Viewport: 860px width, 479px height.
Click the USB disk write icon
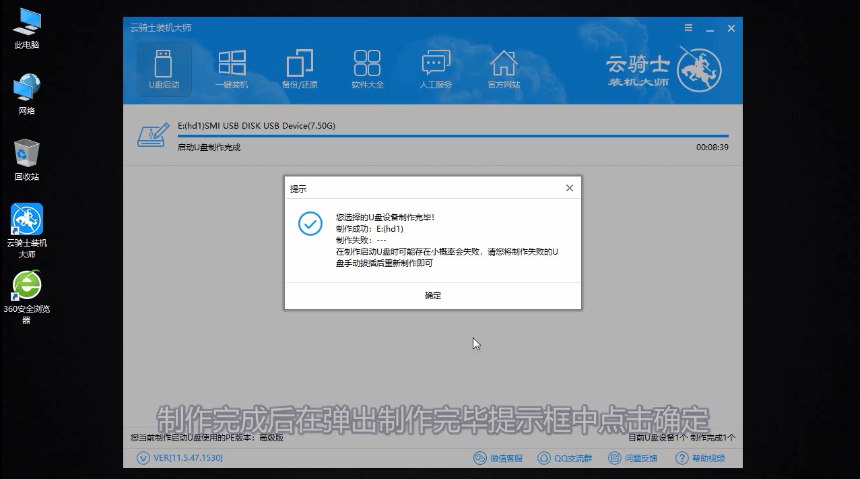point(153,135)
